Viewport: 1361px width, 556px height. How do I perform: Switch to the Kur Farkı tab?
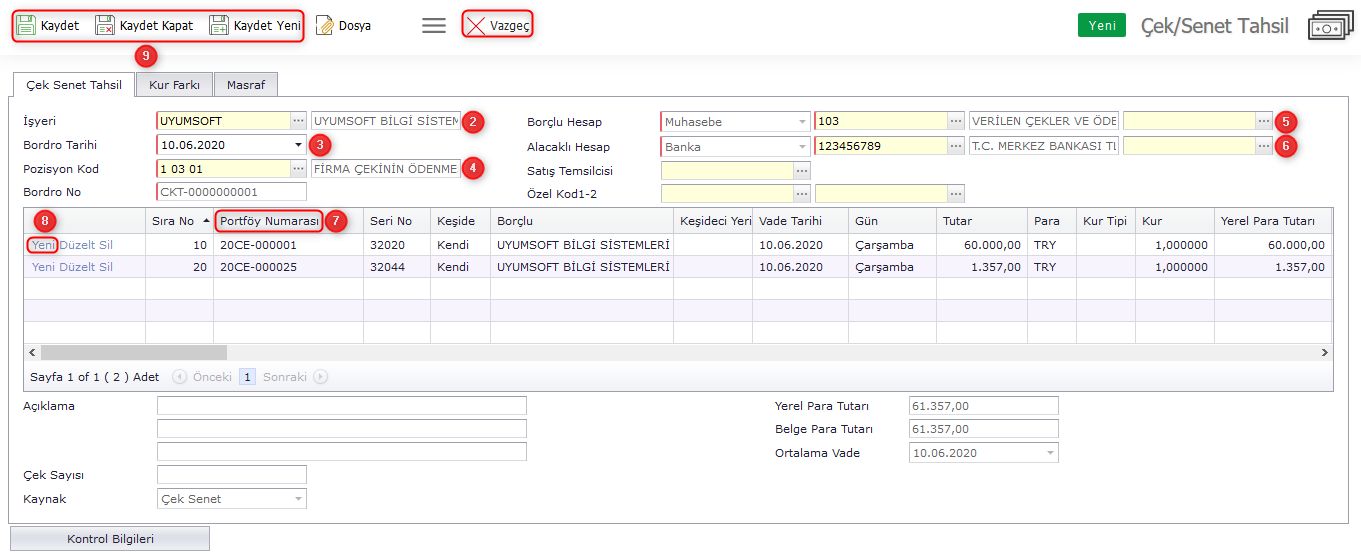click(174, 85)
